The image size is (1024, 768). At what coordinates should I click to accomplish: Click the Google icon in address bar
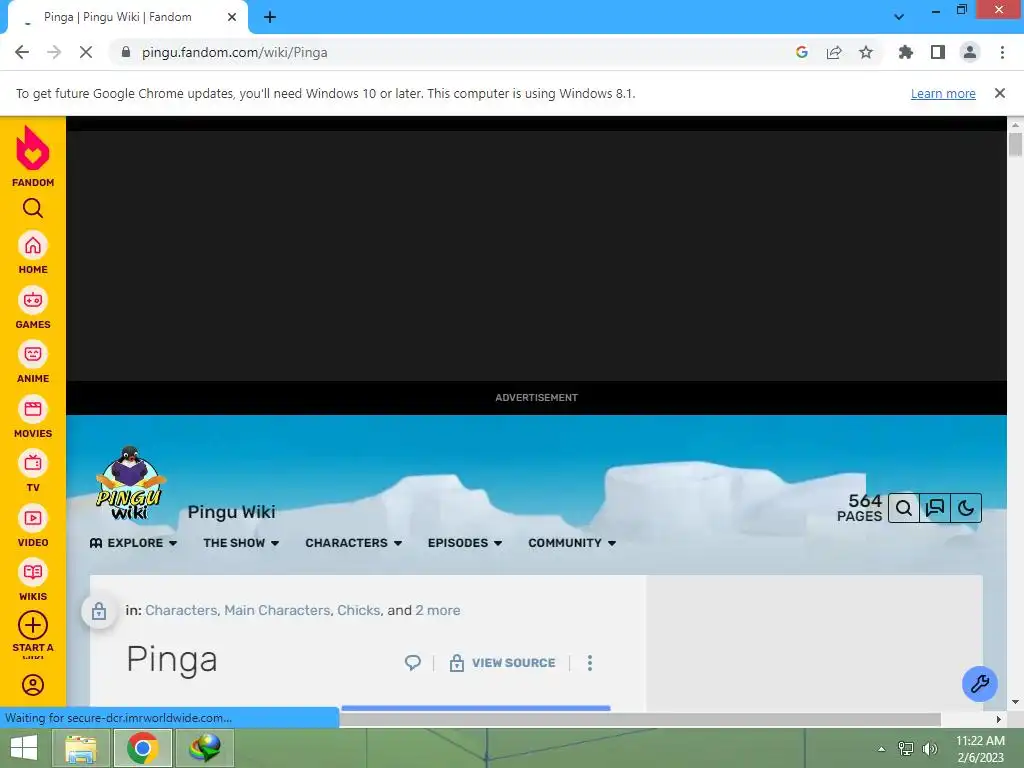pos(802,52)
